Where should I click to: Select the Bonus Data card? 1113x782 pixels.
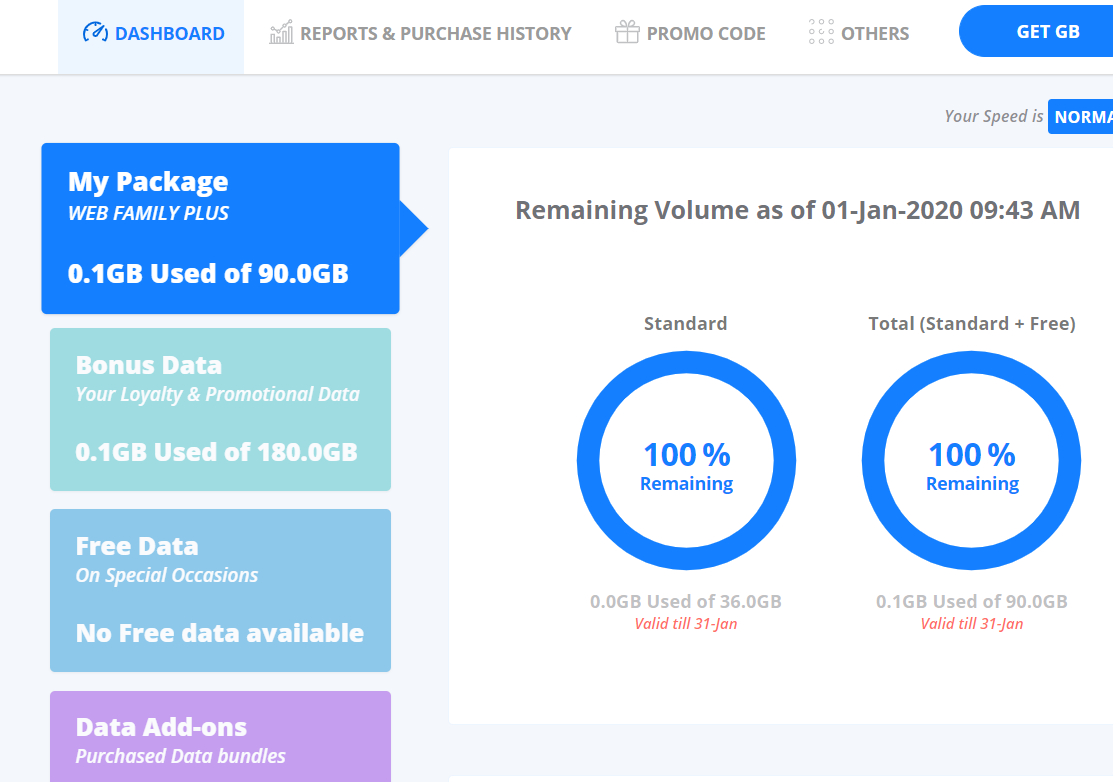221,409
